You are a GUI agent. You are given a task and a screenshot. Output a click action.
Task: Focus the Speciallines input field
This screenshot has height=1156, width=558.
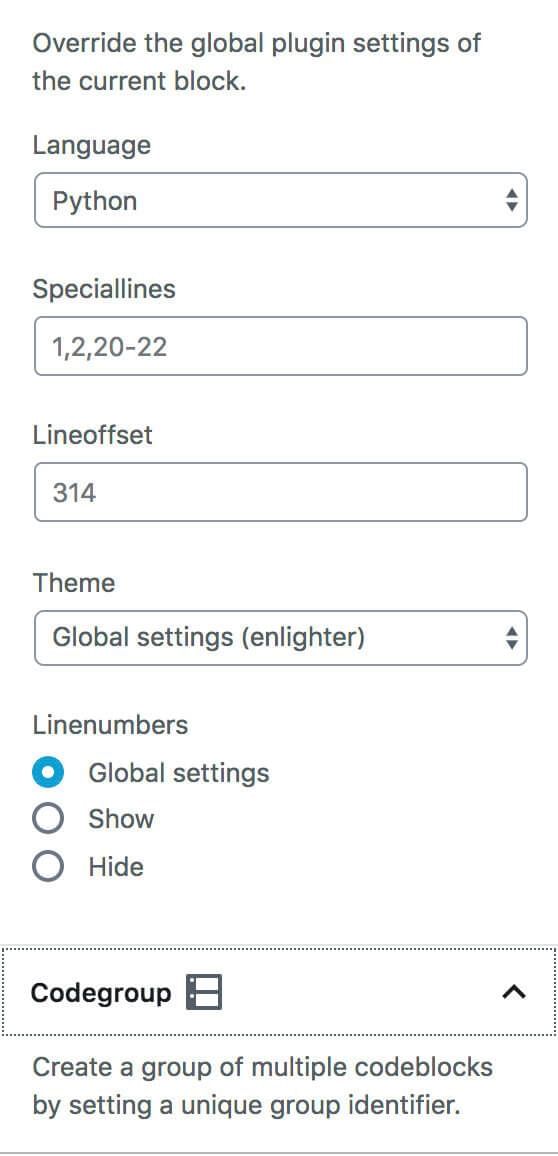(x=280, y=346)
